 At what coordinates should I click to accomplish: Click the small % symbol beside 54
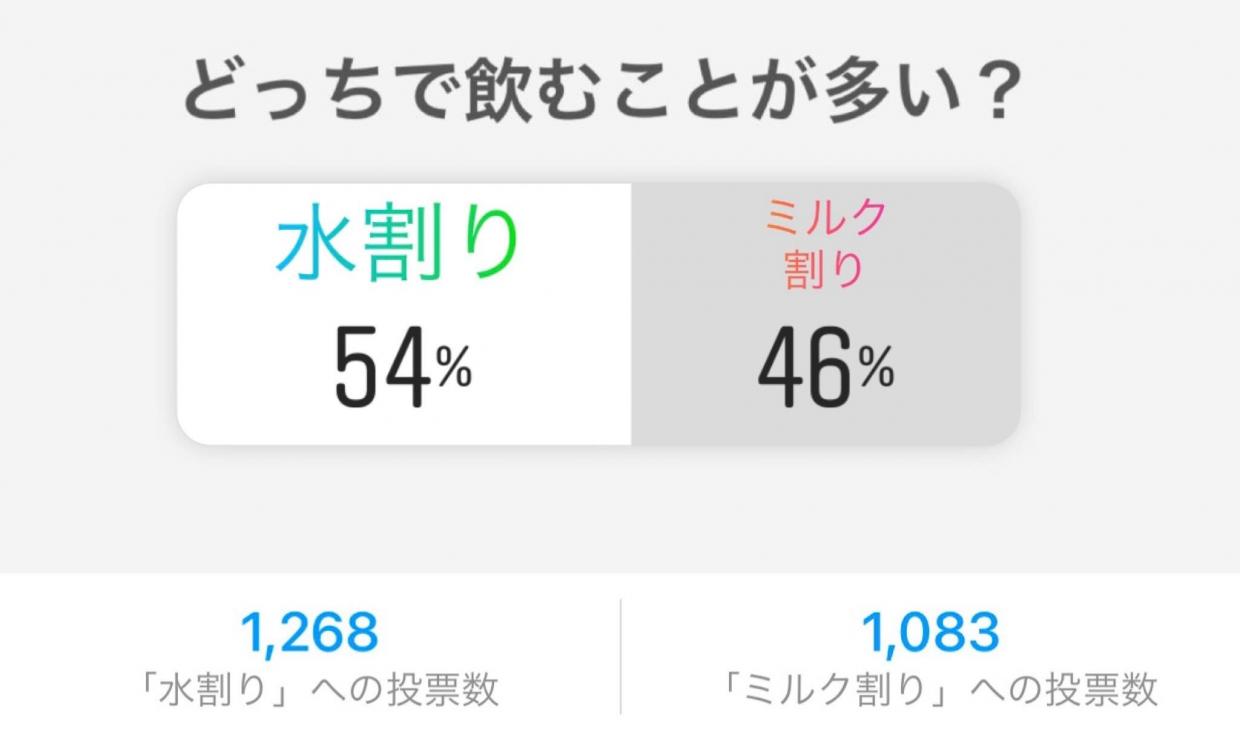454,371
